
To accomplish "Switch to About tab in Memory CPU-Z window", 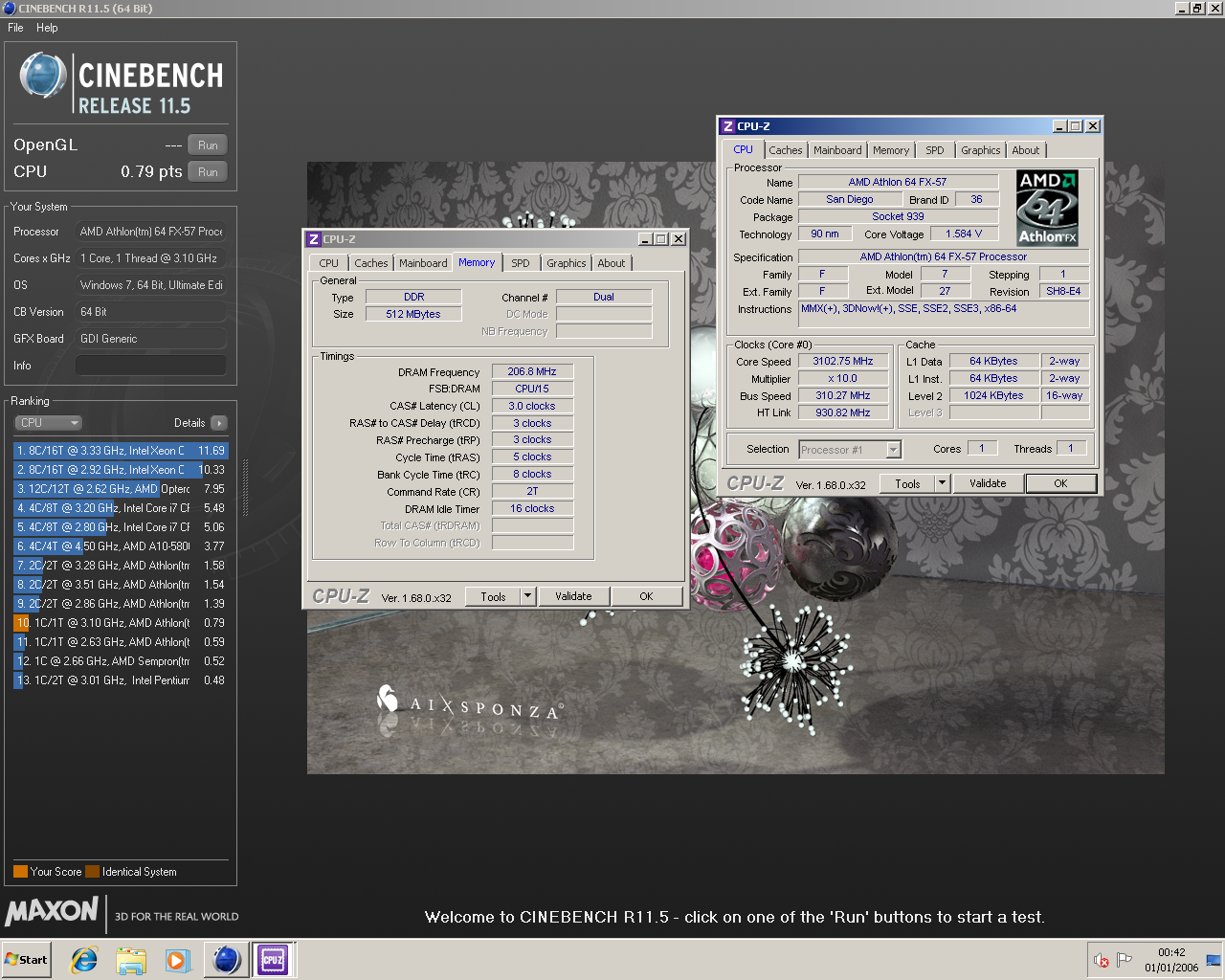I will point(612,263).
